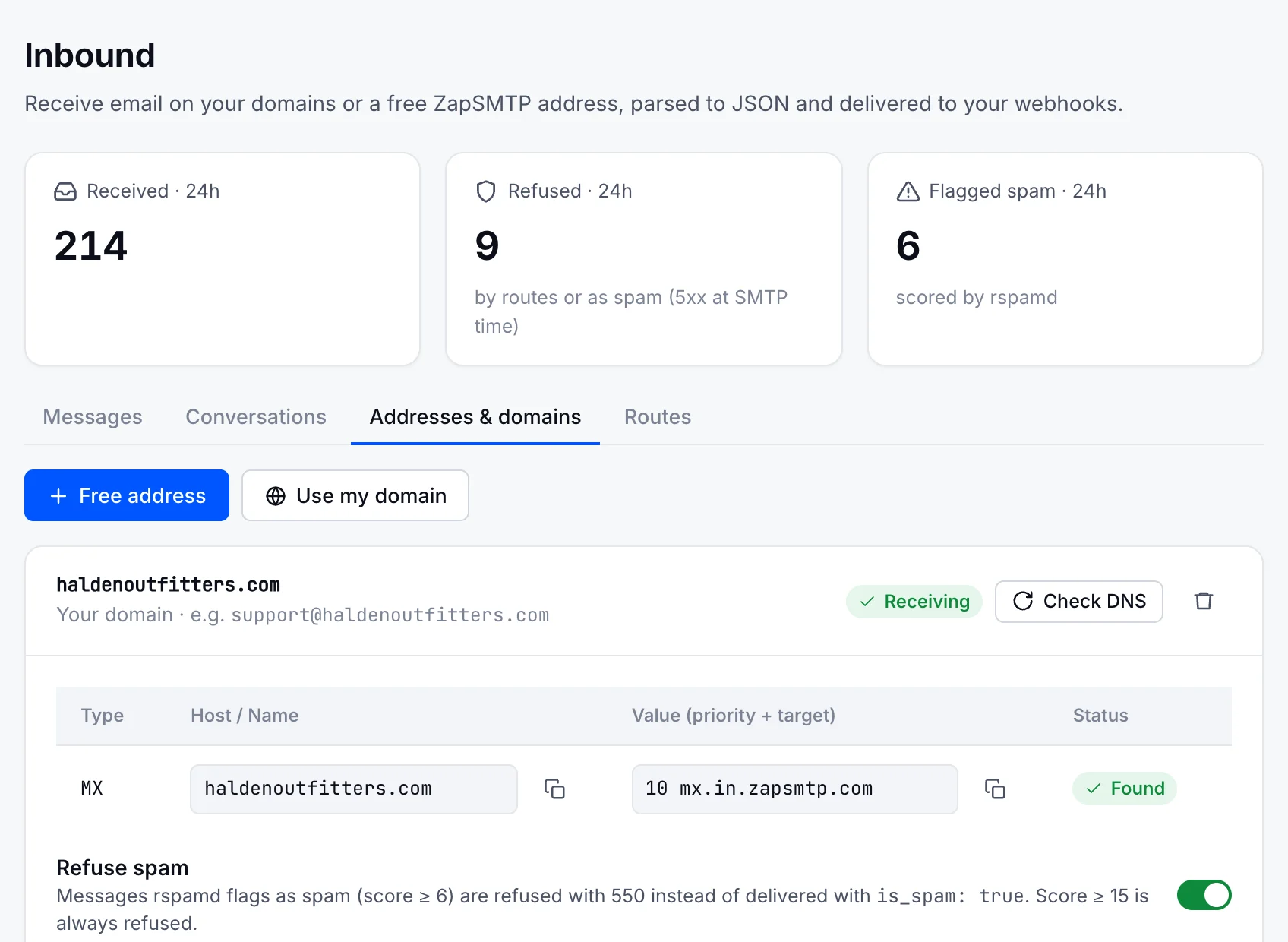Click the Use my domain button

(355, 495)
